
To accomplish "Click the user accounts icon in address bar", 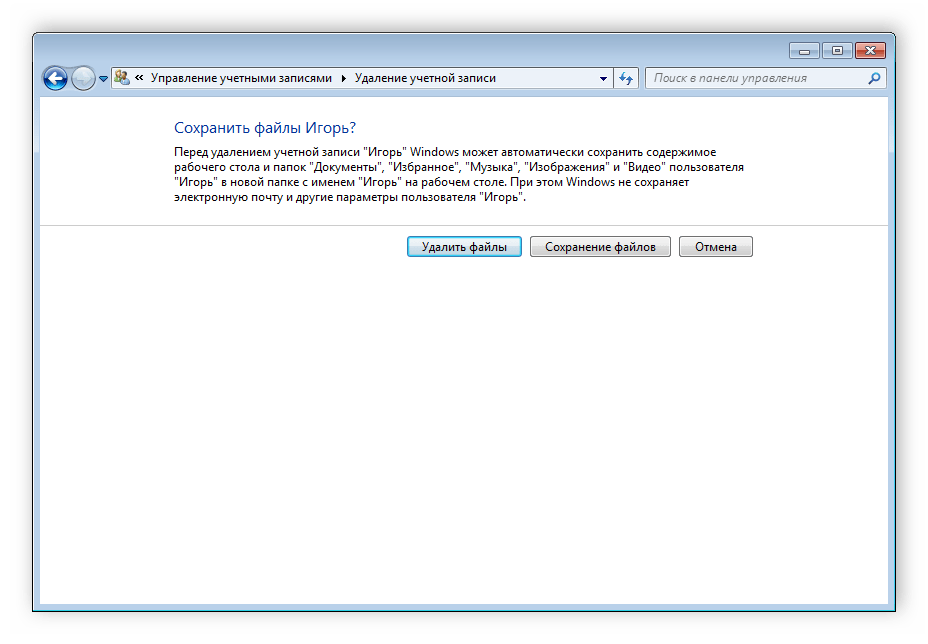I will click(122, 78).
